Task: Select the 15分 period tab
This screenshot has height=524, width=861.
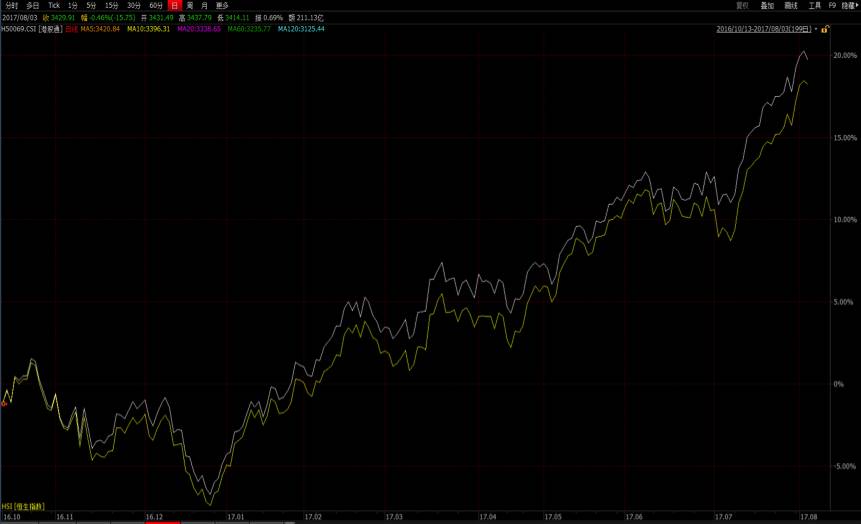Action: point(111,5)
